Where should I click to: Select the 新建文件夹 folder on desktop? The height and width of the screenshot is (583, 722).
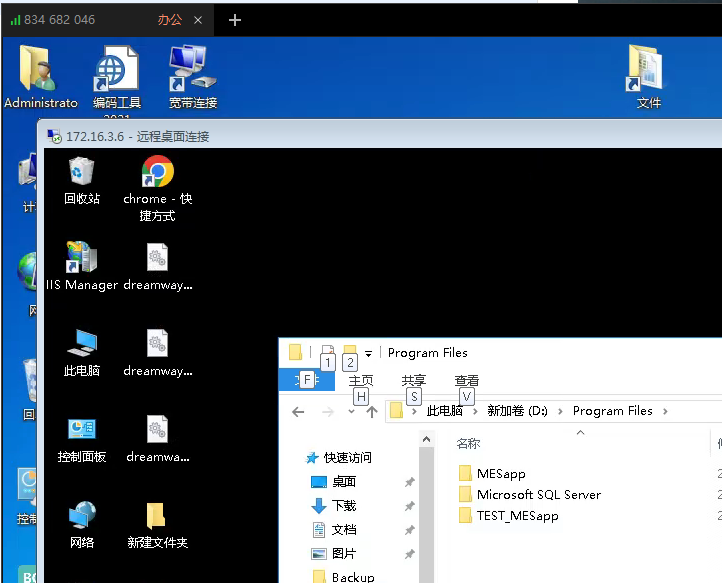point(157,517)
